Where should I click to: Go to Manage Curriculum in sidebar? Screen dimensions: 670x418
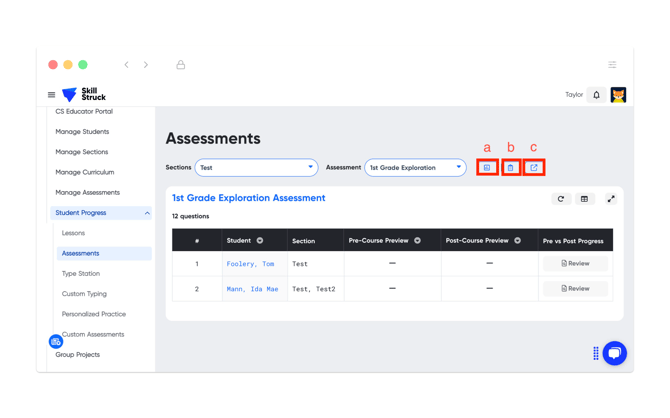(x=85, y=172)
